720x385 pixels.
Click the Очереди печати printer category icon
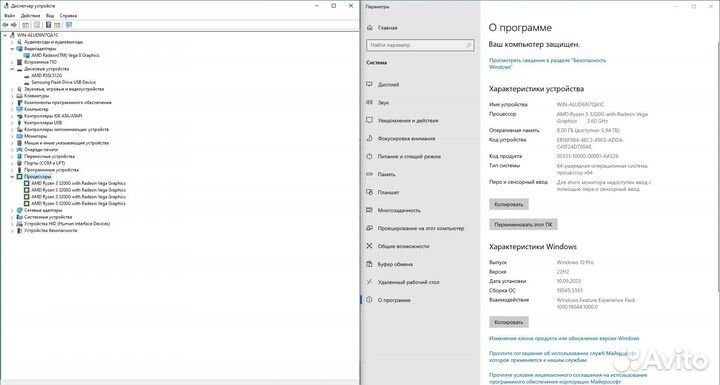(19, 149)
